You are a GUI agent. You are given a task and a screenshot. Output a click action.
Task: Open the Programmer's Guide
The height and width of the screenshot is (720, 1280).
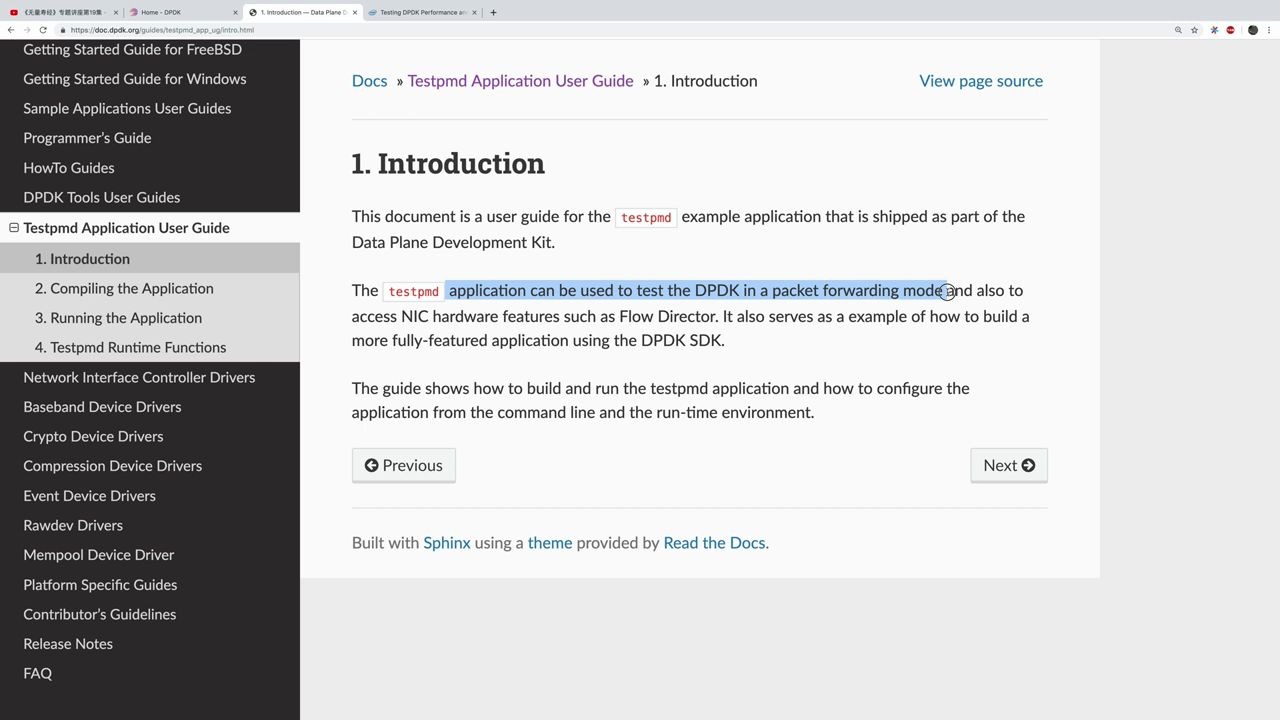tap(87, 138)
